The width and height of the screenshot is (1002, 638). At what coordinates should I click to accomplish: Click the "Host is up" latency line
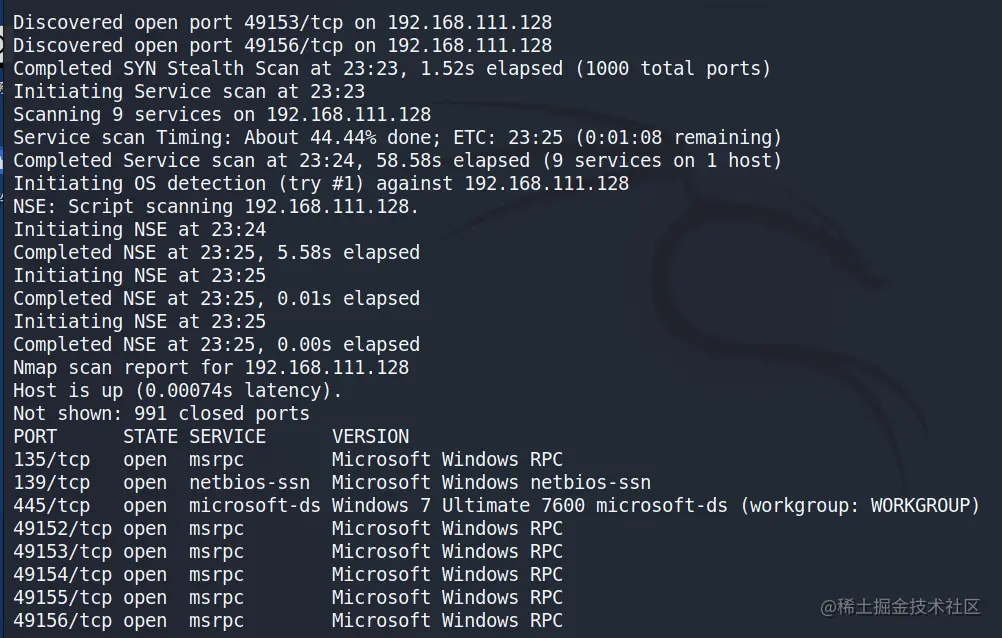(x=177, y=391)
